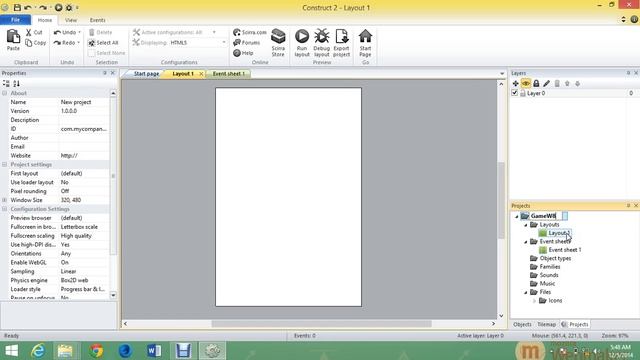Open Scirra.com from the Online group
The width and height of the screenshot is (640, 360).
pos(249,32)
